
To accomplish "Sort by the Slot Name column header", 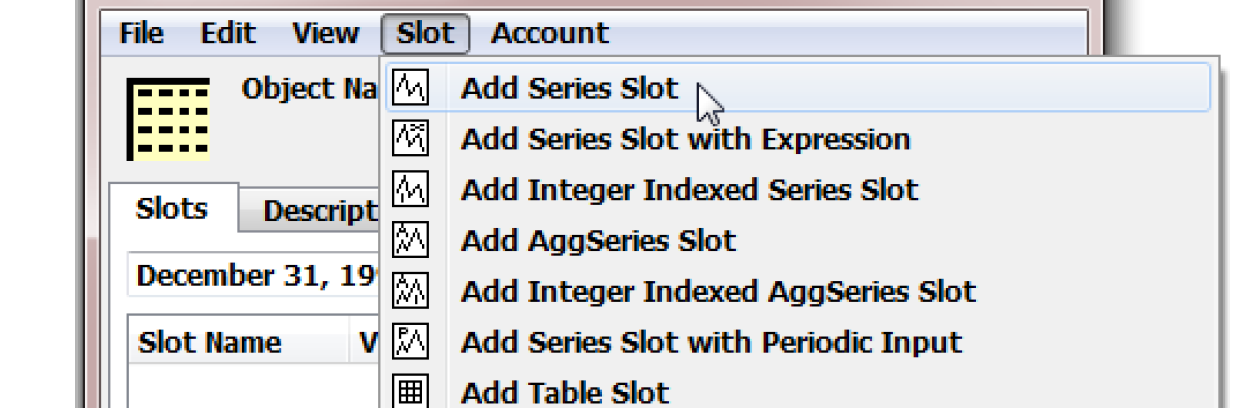I will click(x=210, y=343).
